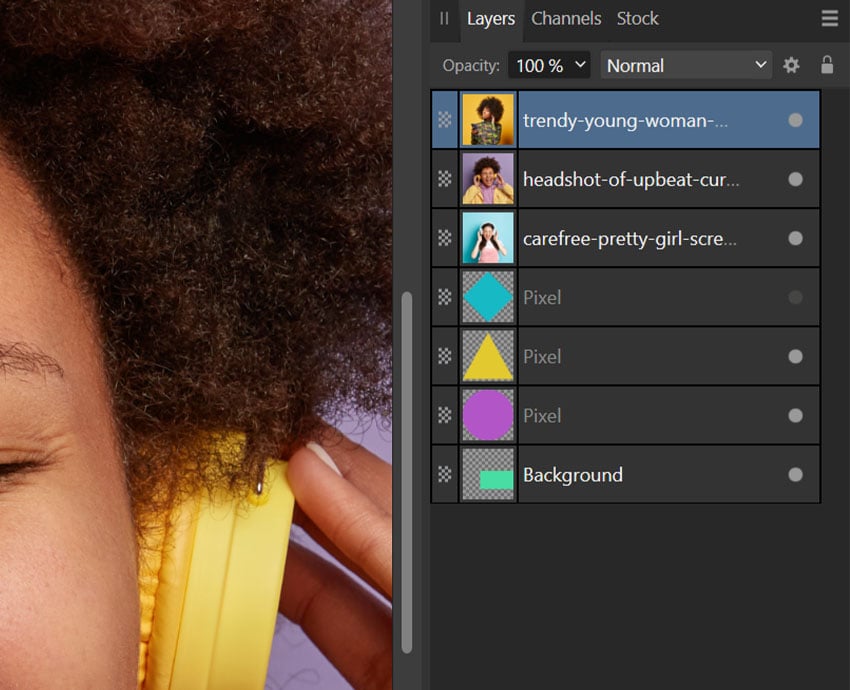The height and width of the screenshot is (690, 850).
Task: Open the Layers panel hamburger menu
Action: [x=829, y=17]
